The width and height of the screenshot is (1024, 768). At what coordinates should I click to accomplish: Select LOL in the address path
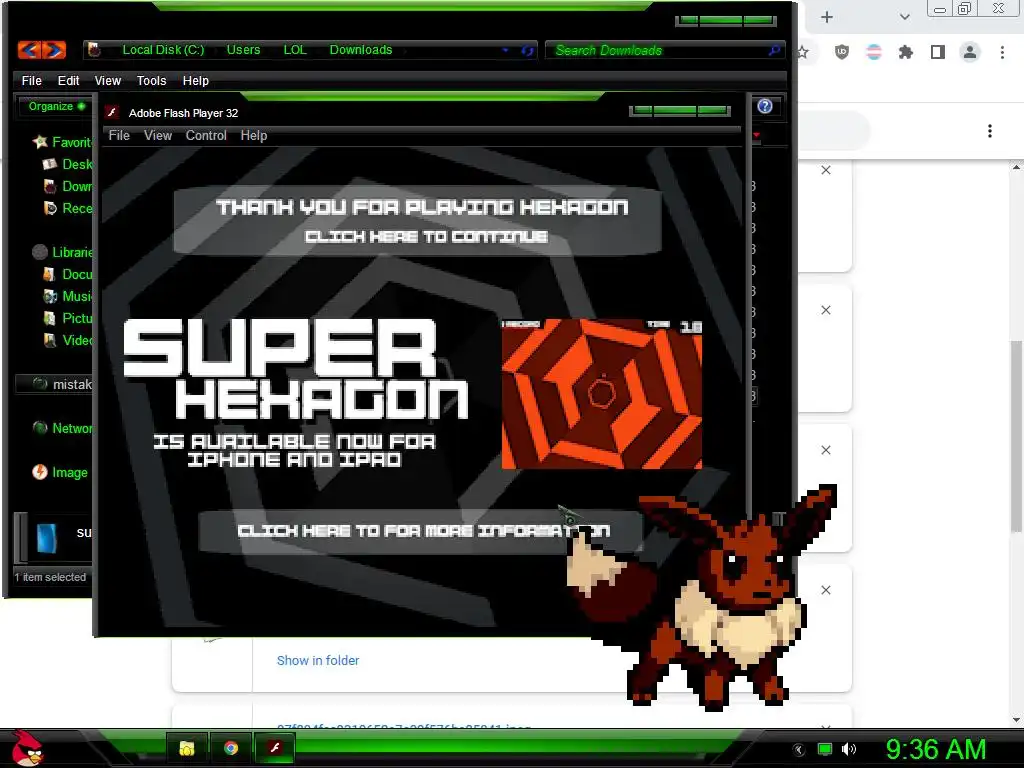[x=295, y=50]
